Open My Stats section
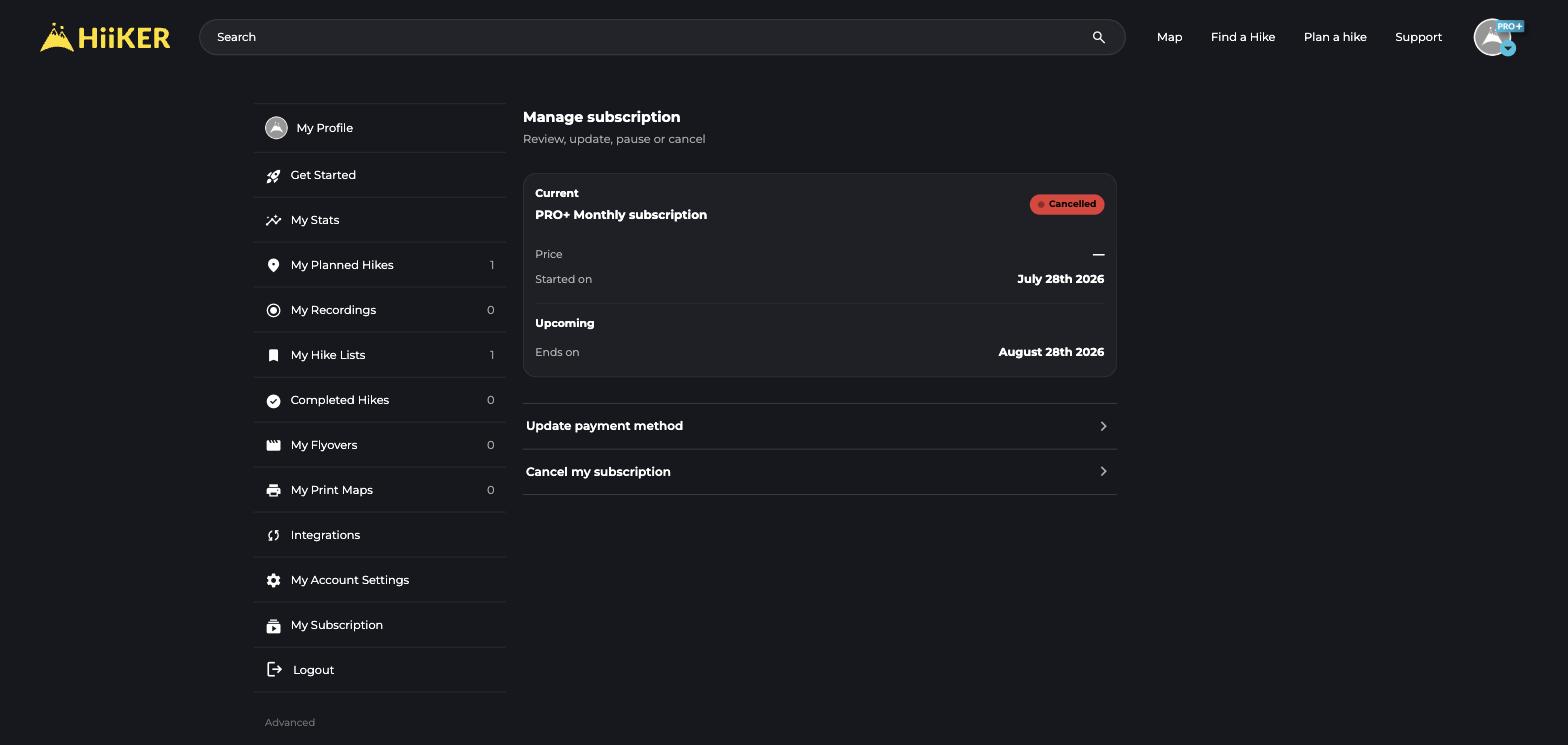This screenshot has width=1568, height=745. [380, 220]
